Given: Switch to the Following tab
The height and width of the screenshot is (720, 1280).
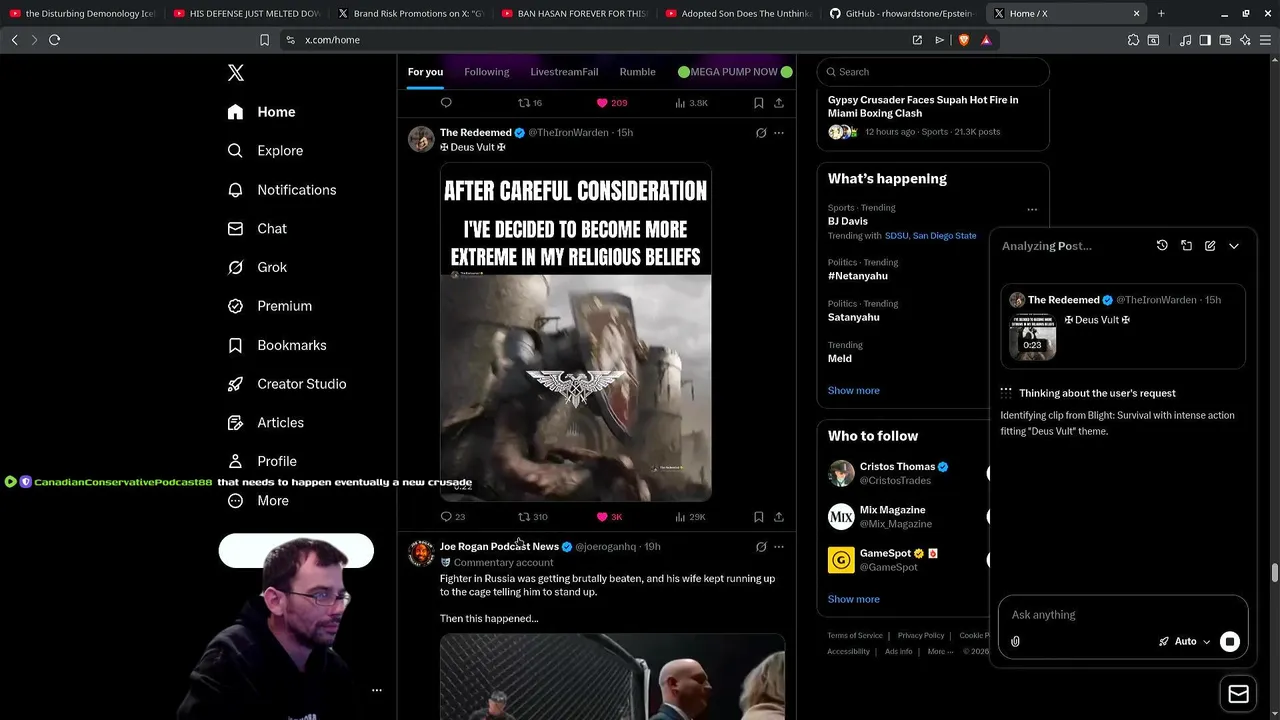Looking at the screenshot, I should pyautogui.click(x=487, y=72).
